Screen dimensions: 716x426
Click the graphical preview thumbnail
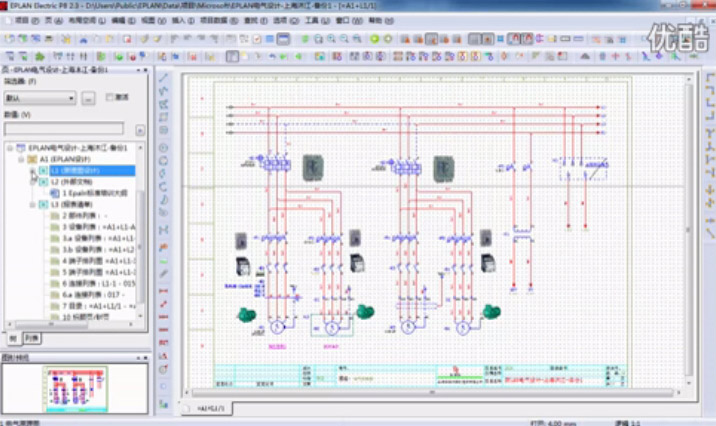tap(75, 389)
